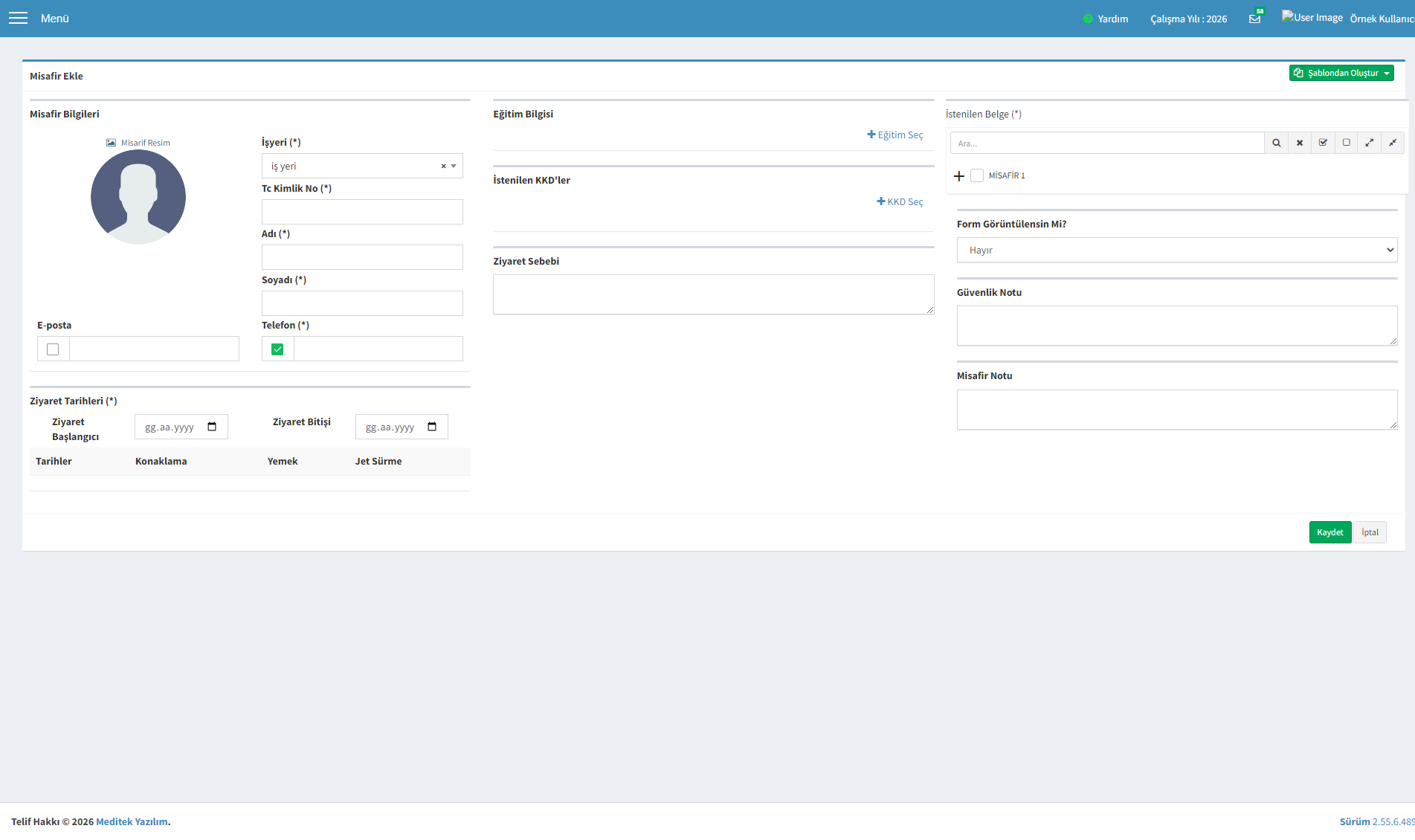The height and width of the screenshot is (840, 1415).
Task: Open the Şablondan Oluştur dropdown button
Action: pos(1341,73)
